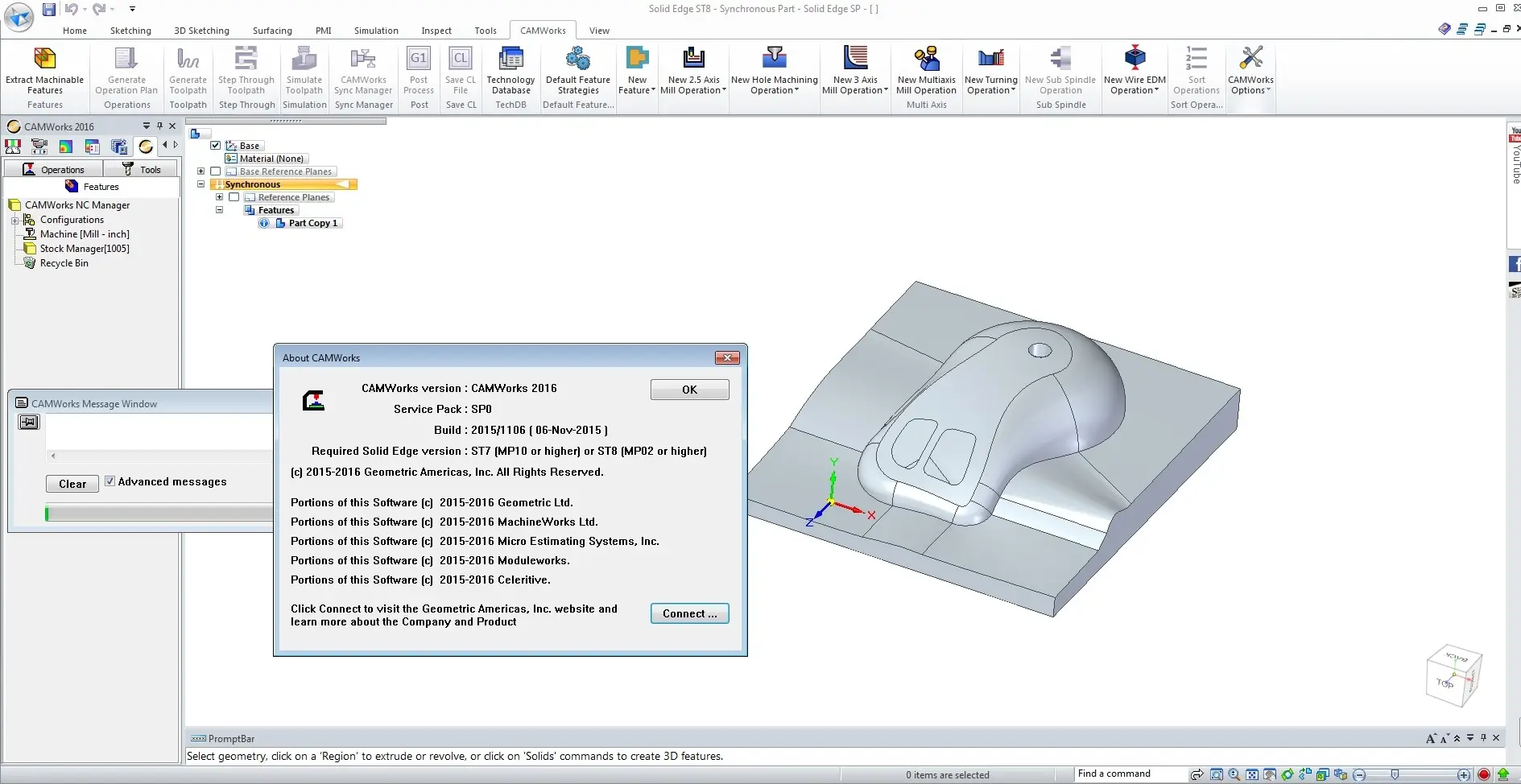Click the Undo arrow icon

pos(71,10)
